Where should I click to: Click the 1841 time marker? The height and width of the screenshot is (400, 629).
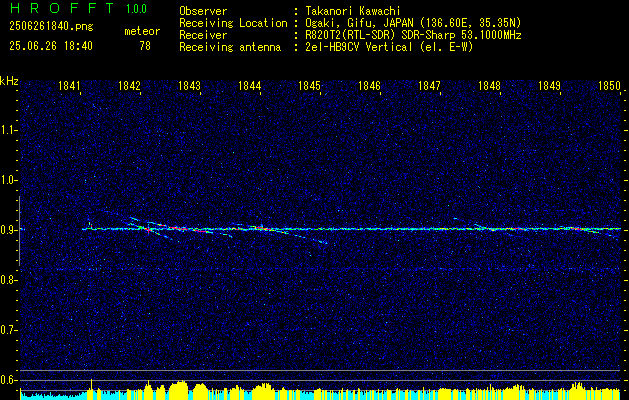coord(69,86)
